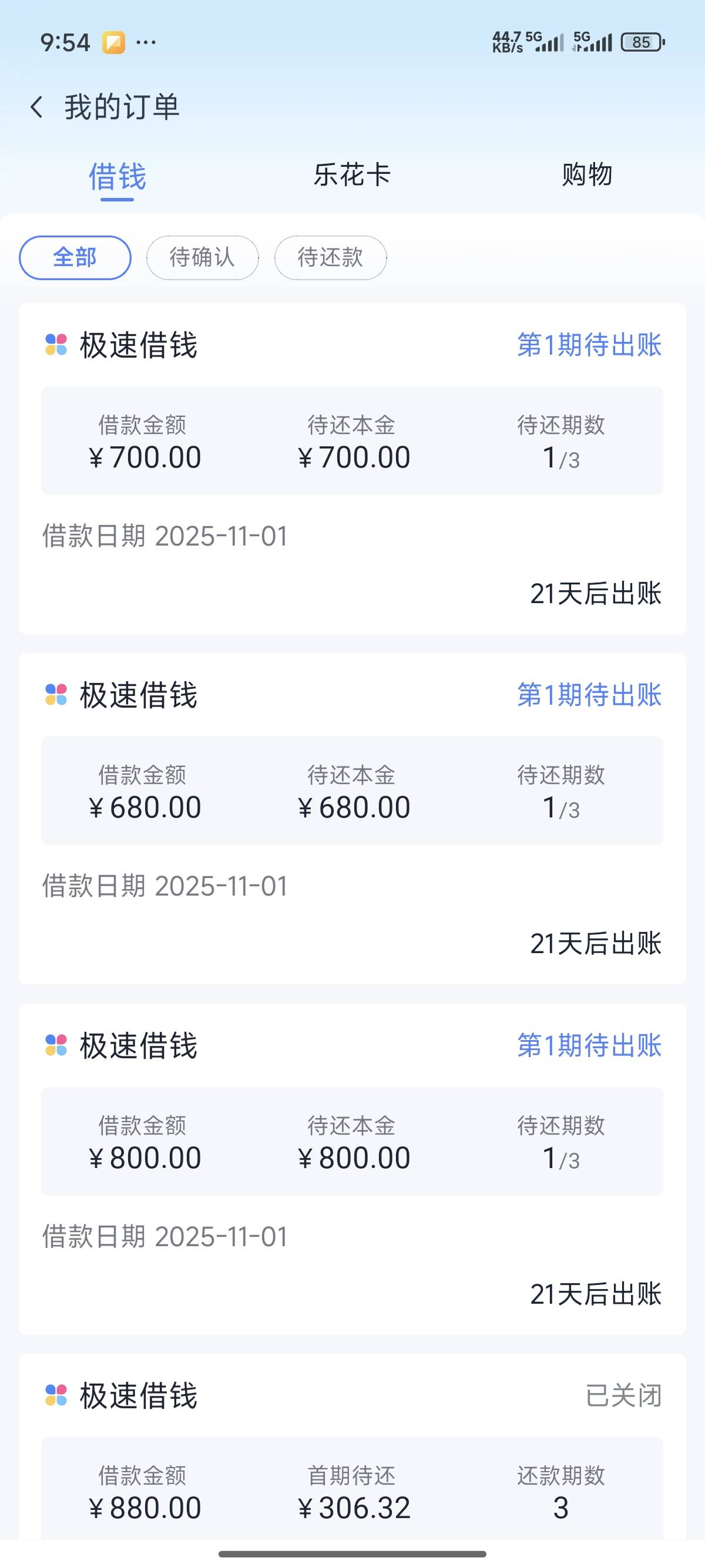This screenshot has height=1568, width=705.
Task: Switch to the 乐花卡 tab
Action: pos(352,174)
